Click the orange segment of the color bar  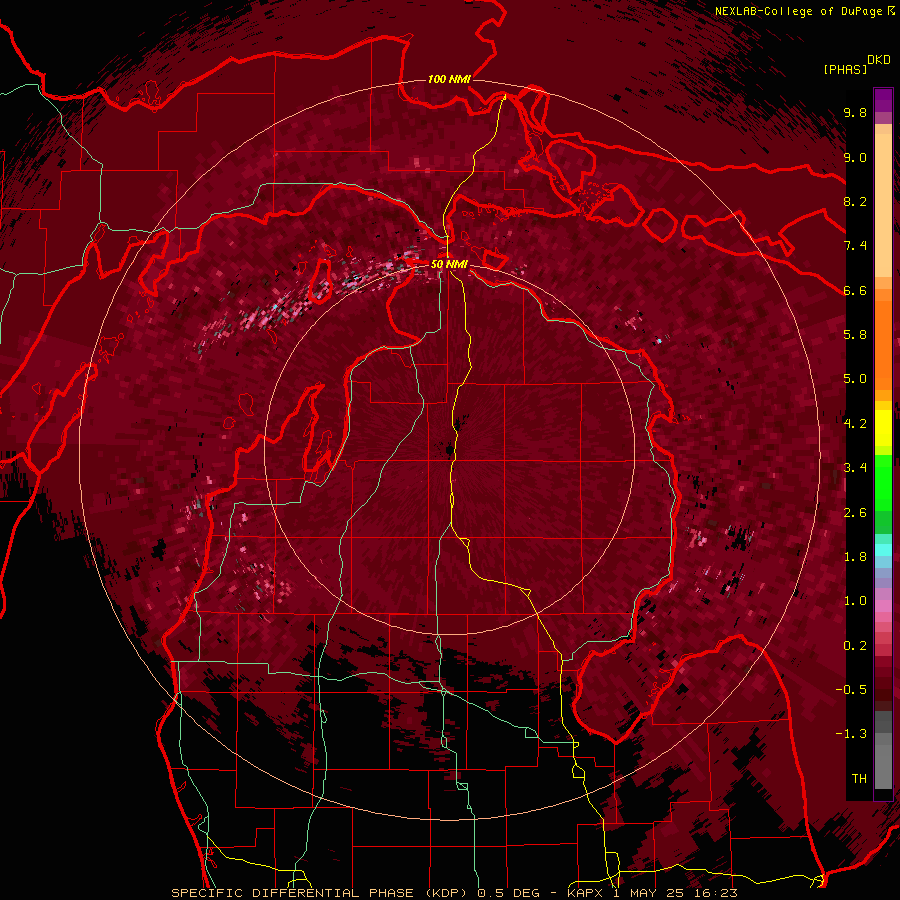click(x=883, y=344)
